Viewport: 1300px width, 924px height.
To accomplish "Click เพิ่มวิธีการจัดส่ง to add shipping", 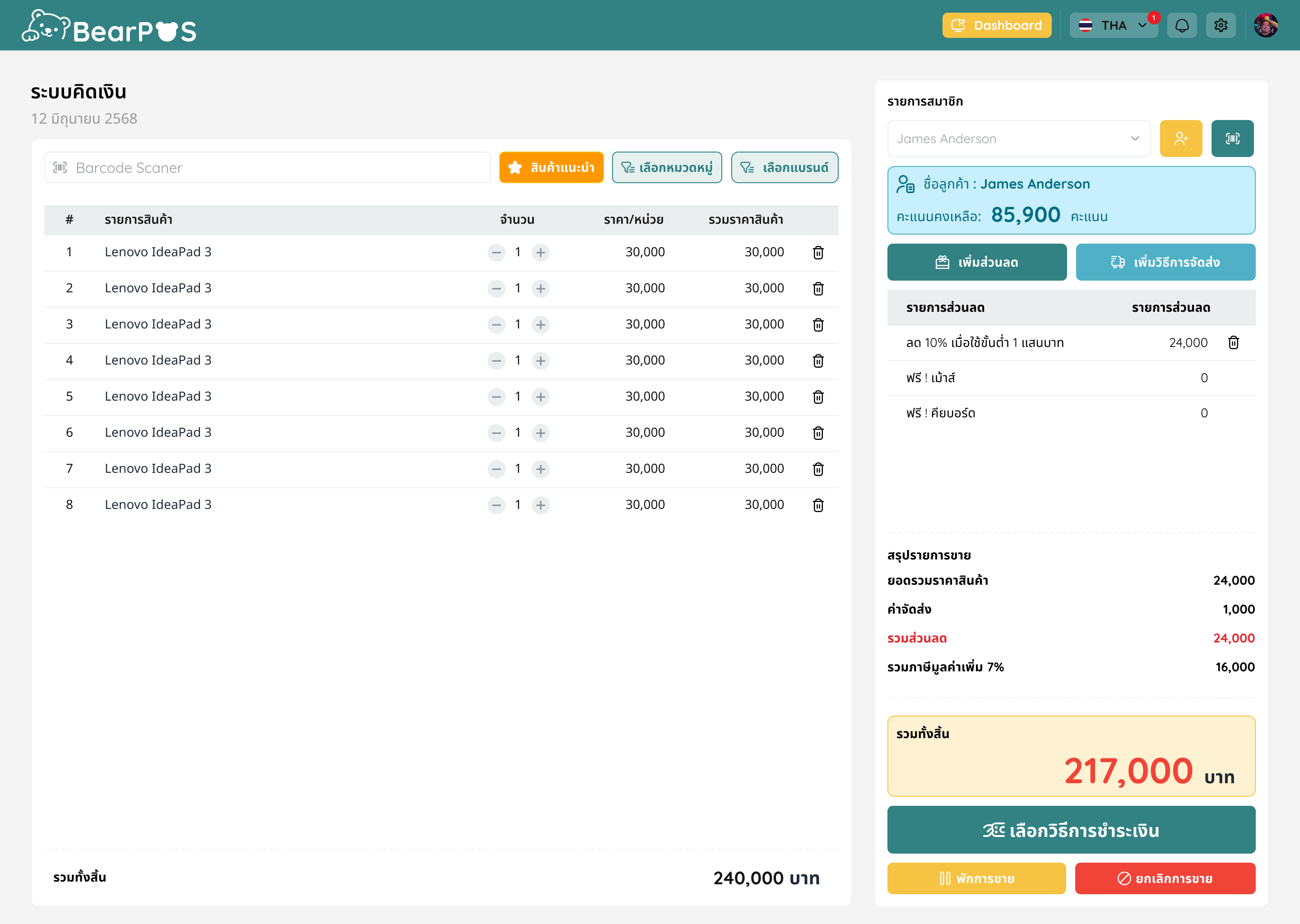I will (x=1165, y=262).
